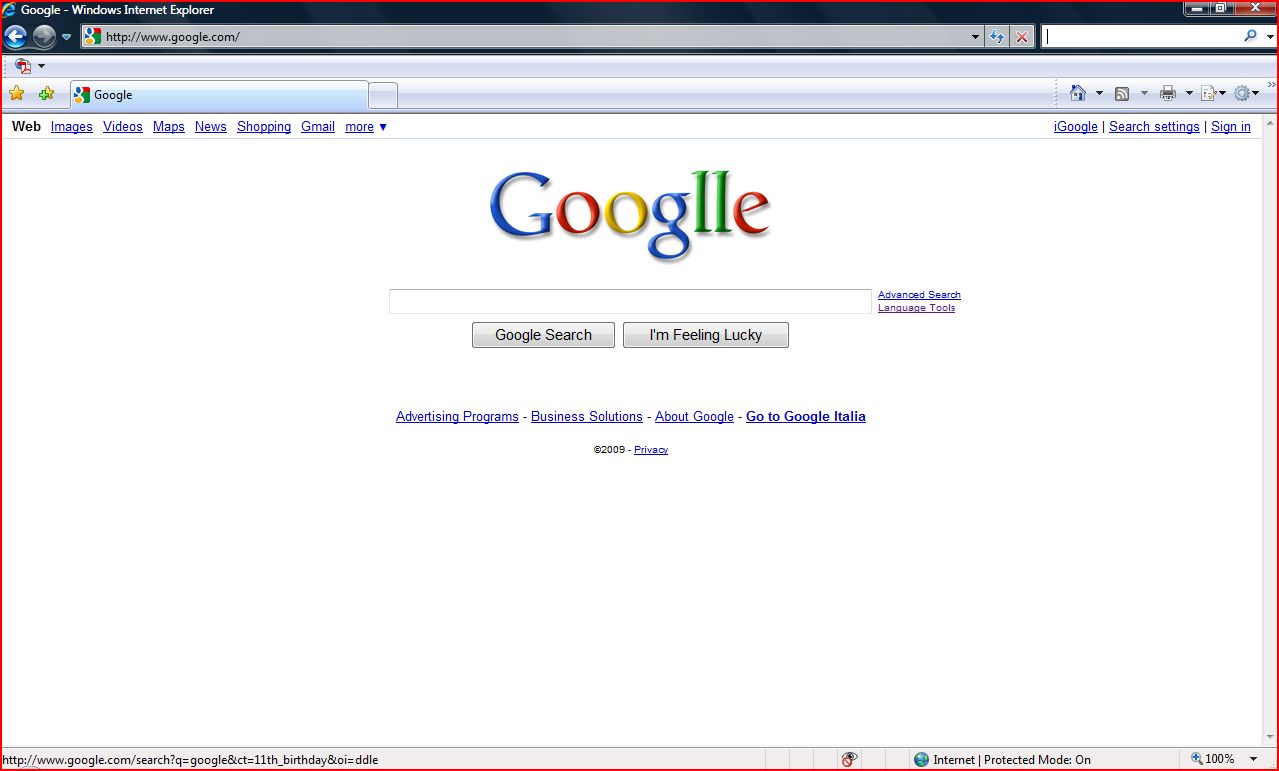The image size is (1279, 771).
Task: Click the stop loading icon
Action: 1021,36
